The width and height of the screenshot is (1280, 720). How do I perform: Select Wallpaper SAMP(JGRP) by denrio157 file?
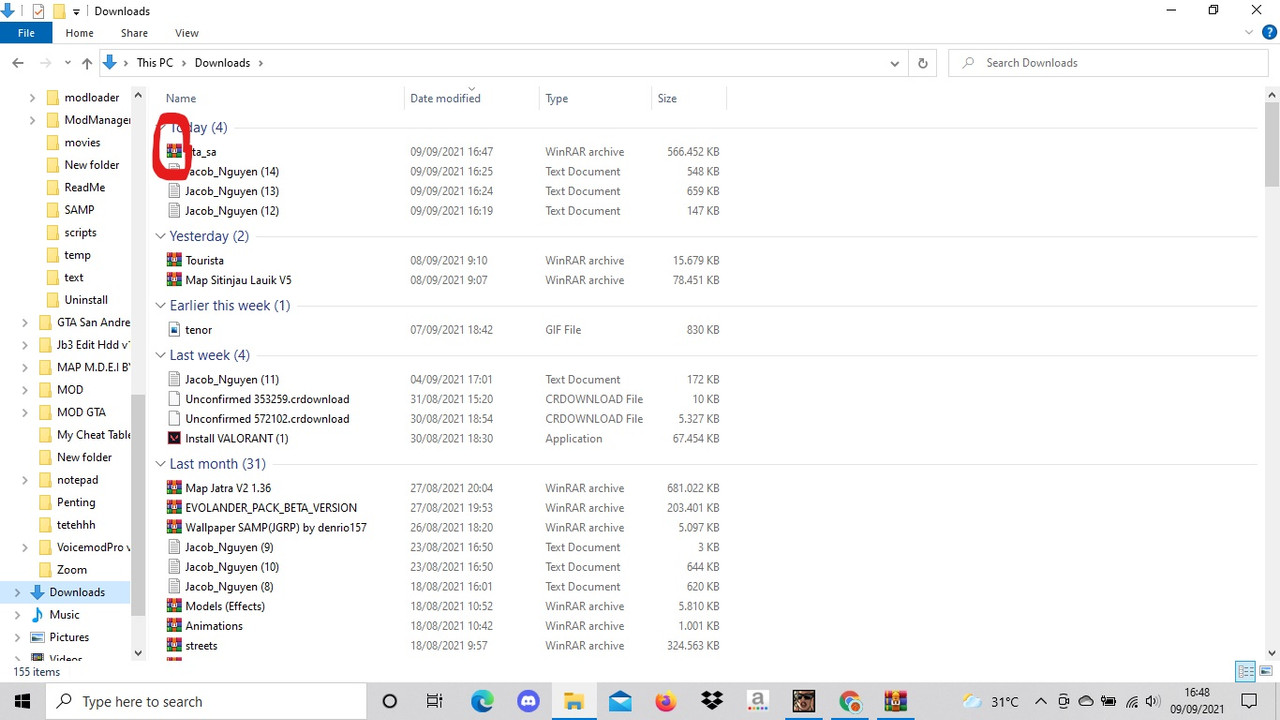pyautogui.click(x=276, y=527)
